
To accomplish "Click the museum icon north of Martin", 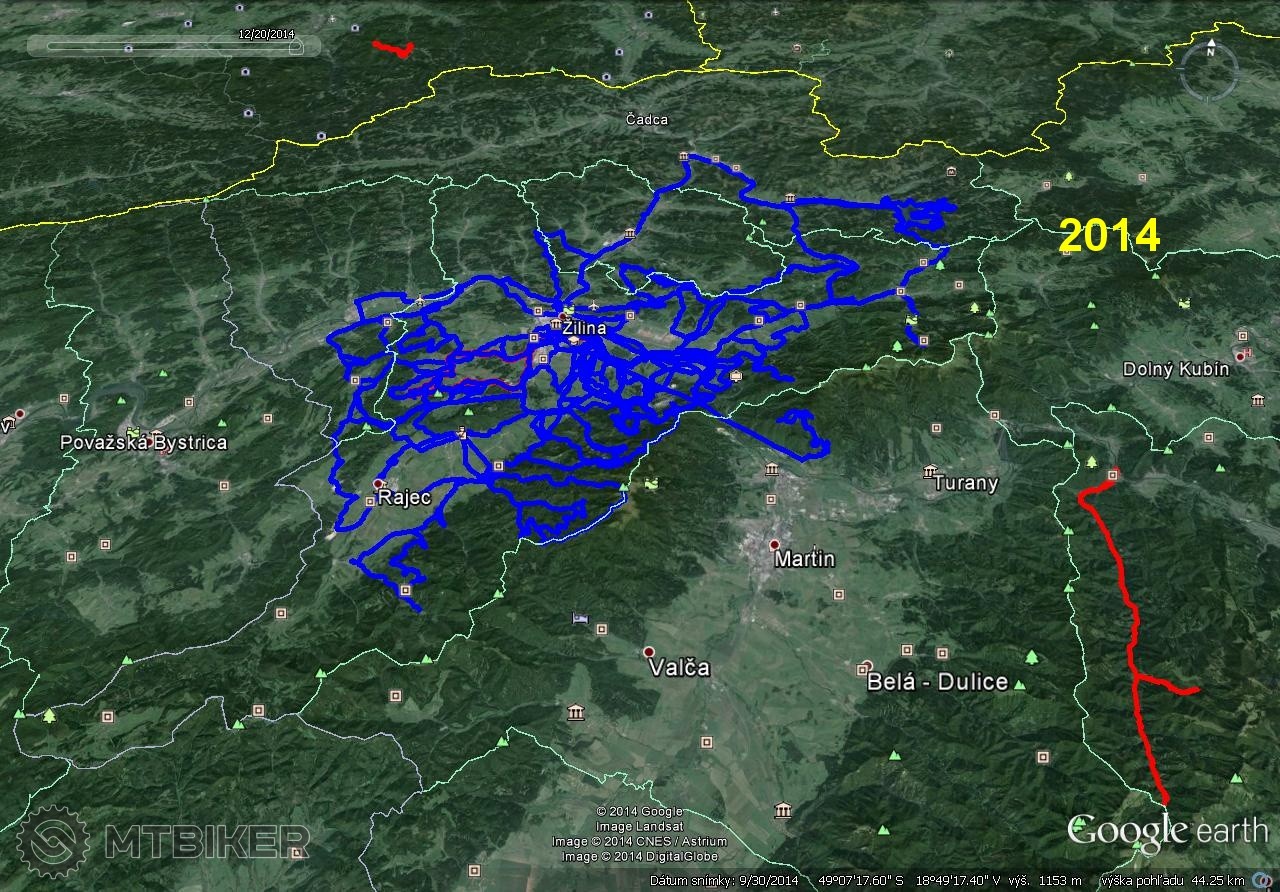I will pos(771,469).
